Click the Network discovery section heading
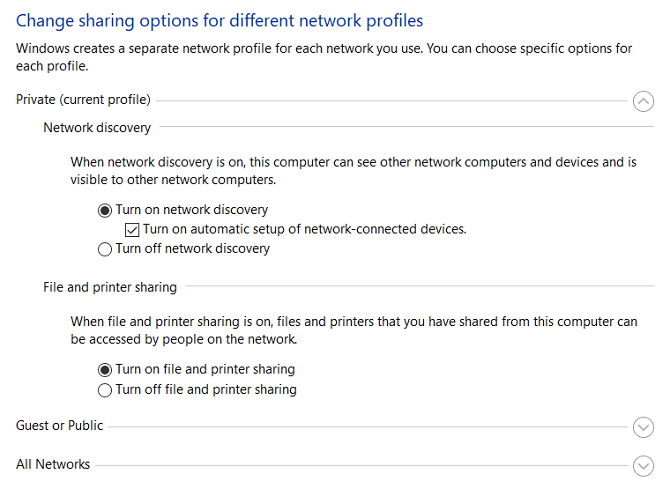670x489 pixels. click(x=97, y=127)
